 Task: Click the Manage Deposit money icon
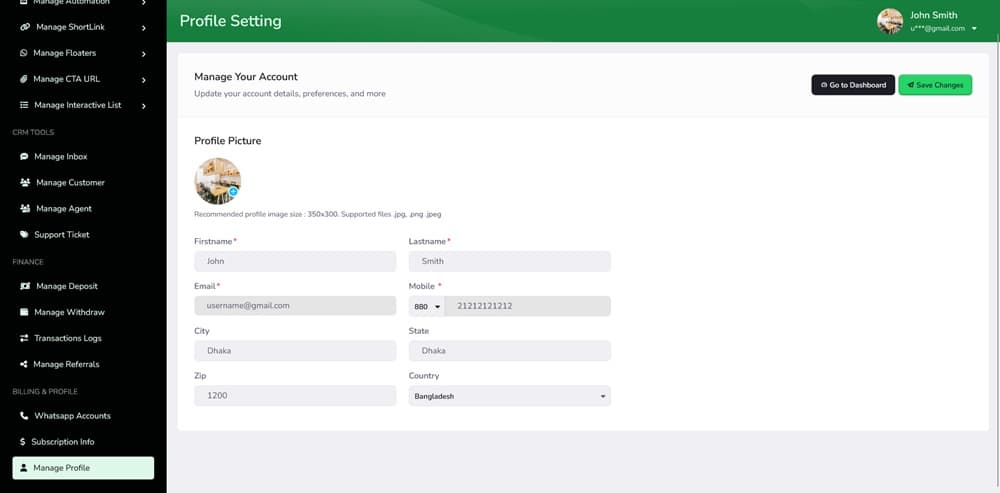[x=24, y=287]
